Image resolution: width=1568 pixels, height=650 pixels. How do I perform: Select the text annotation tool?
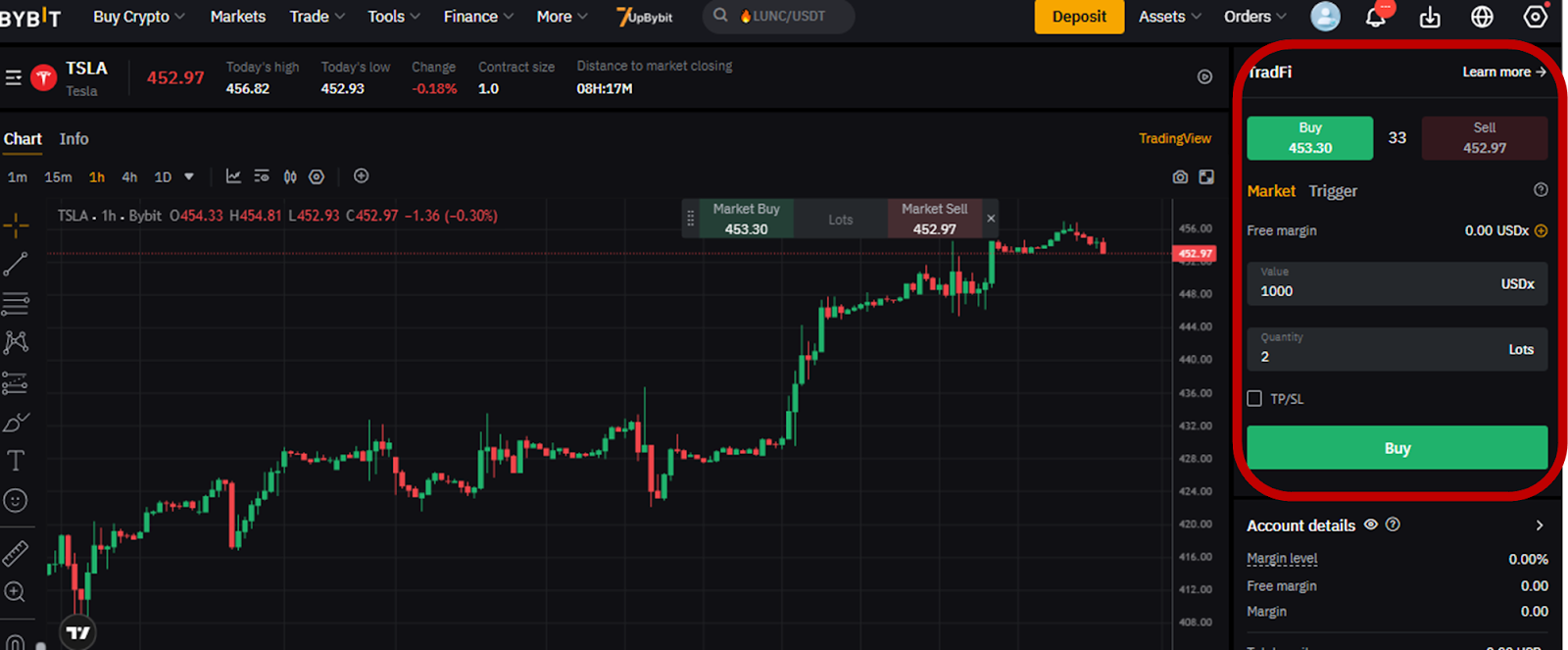pos(16,461)
